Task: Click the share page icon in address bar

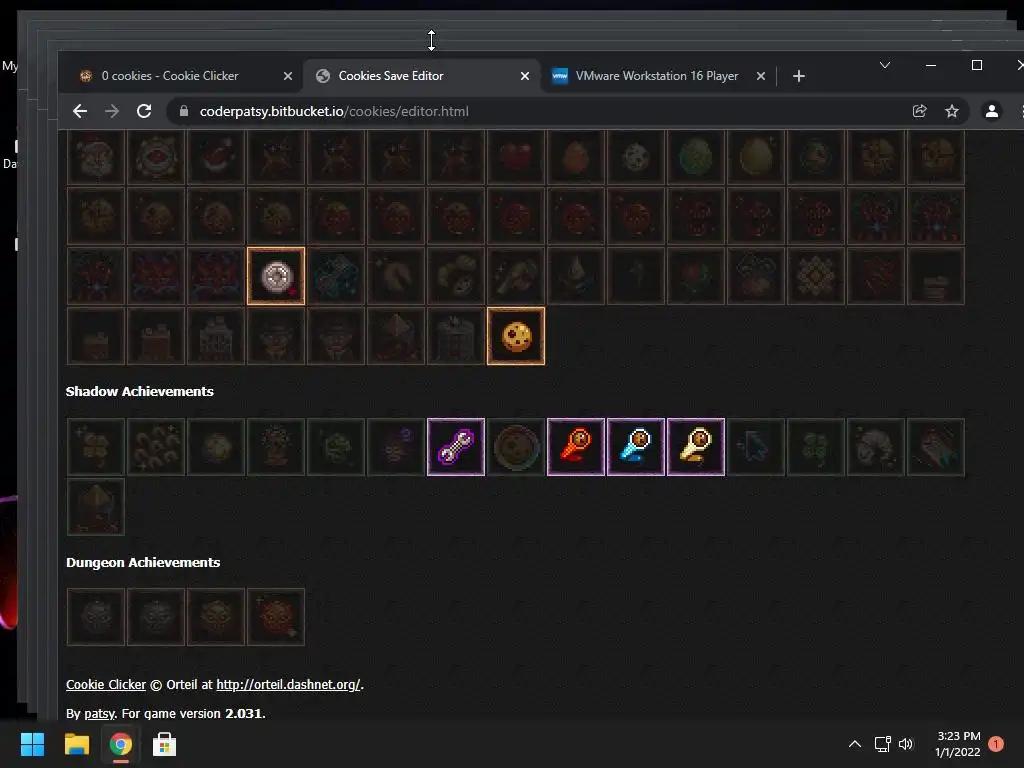Action: [x=920, y=112]
